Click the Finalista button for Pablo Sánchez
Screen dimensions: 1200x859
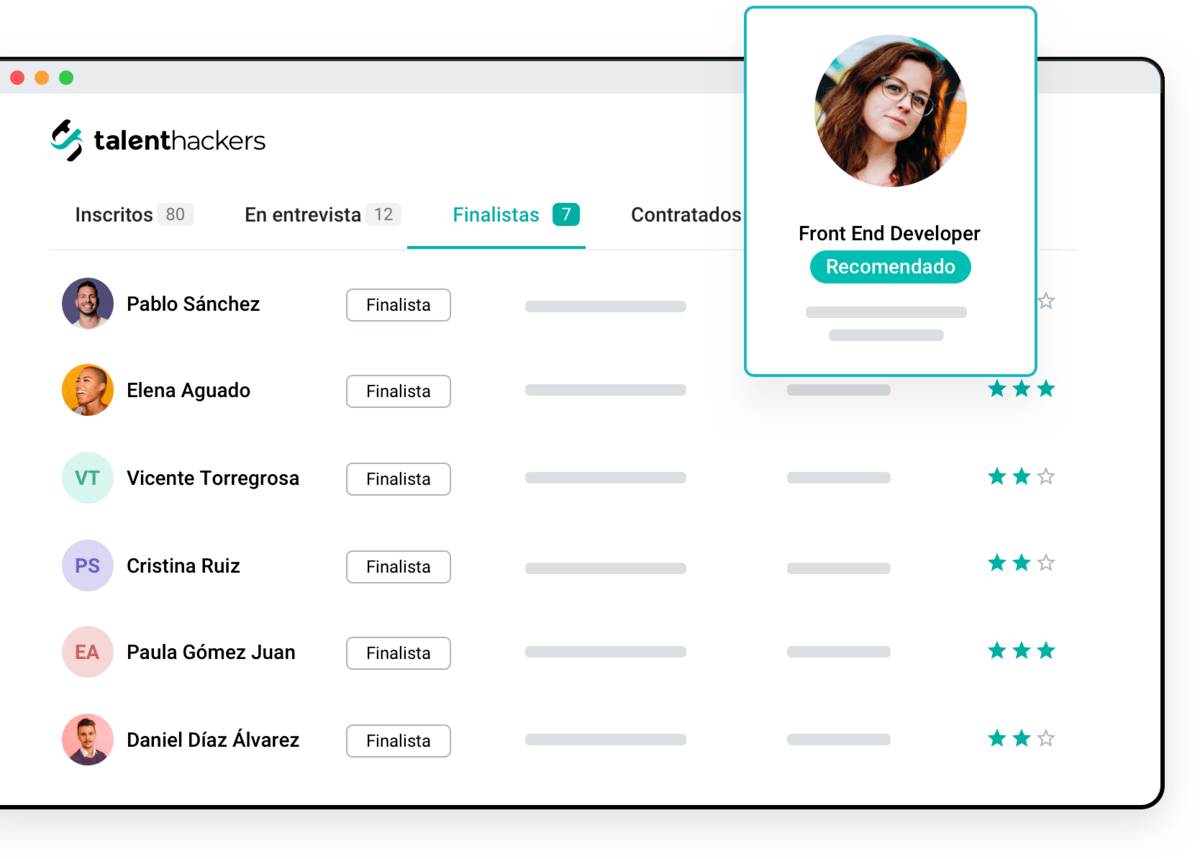398,304
